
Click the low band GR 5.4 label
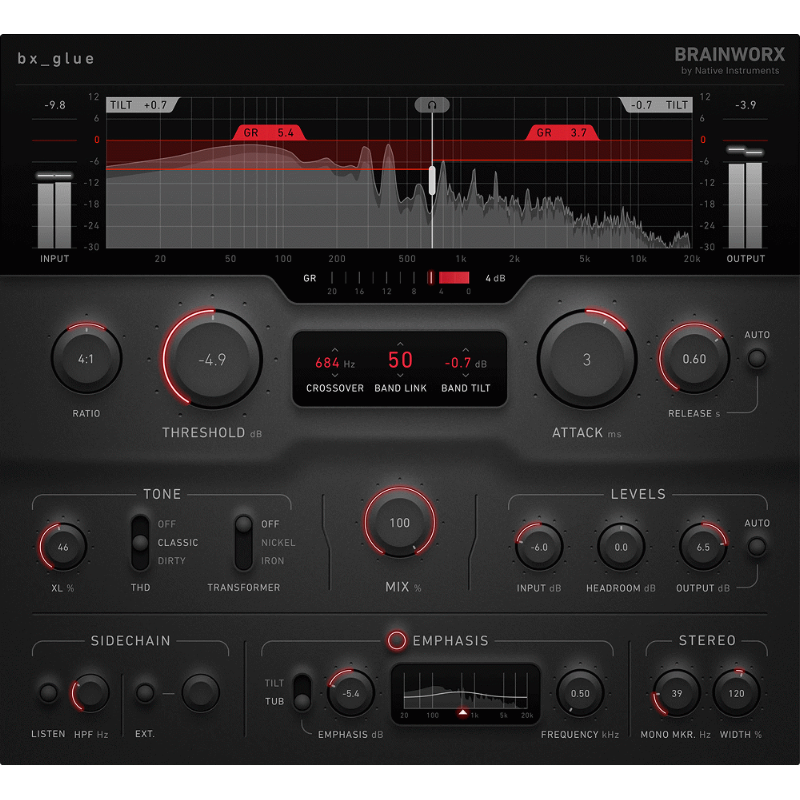coord(269,133)
